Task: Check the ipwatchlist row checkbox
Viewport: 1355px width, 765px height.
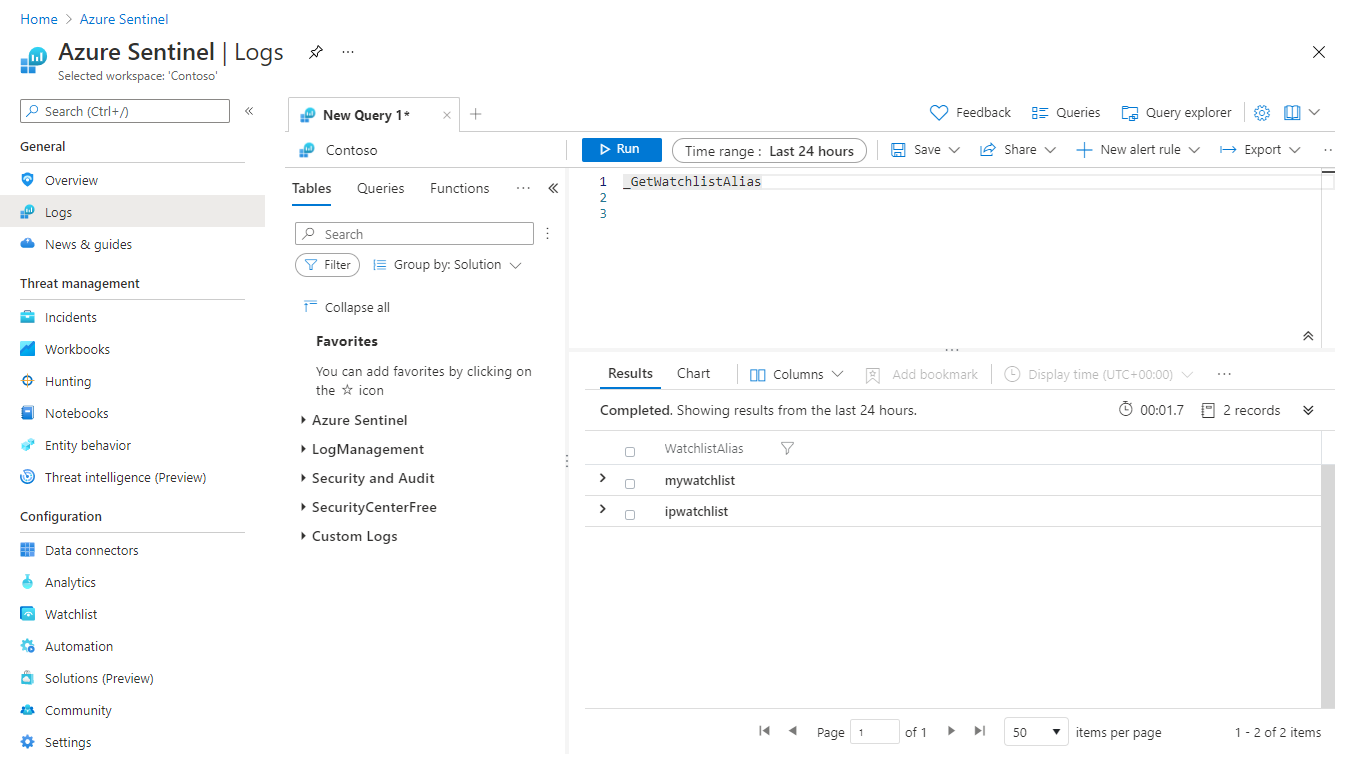Action: [630, 515]
